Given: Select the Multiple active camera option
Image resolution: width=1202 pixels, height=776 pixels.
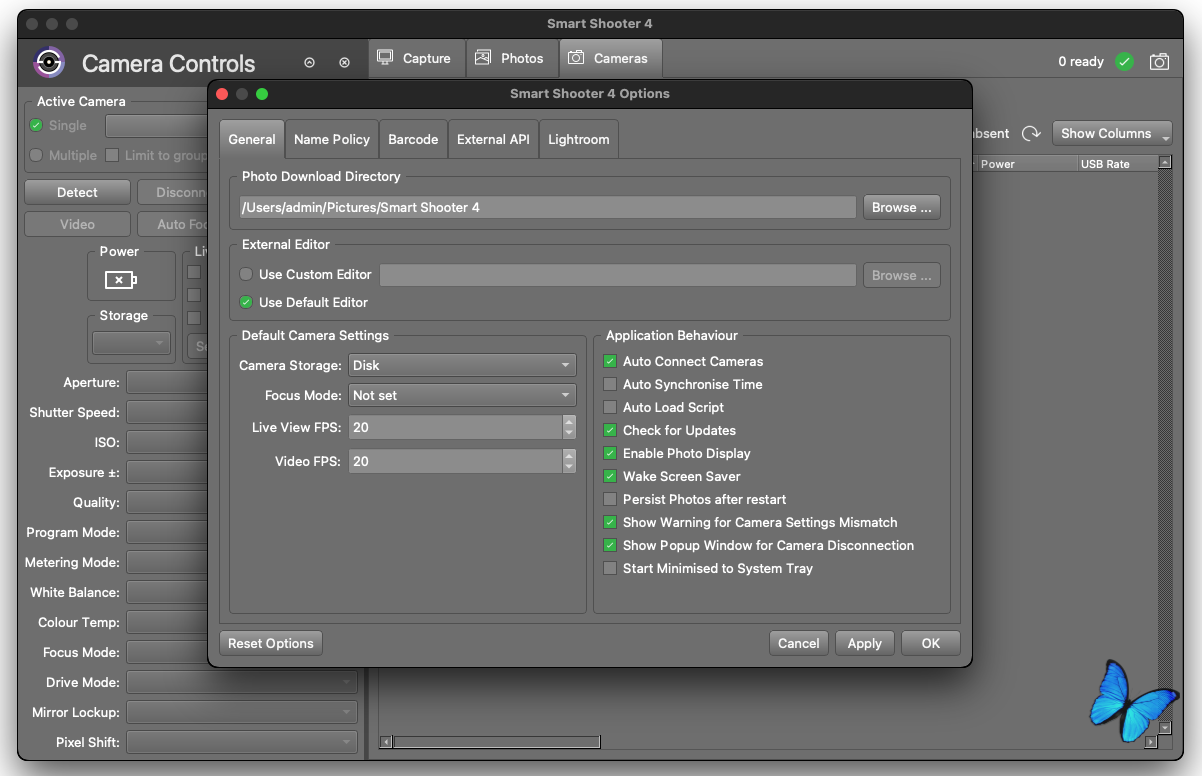Looking at the screenshot, I should pyautogui.click(x=36, y=155).
